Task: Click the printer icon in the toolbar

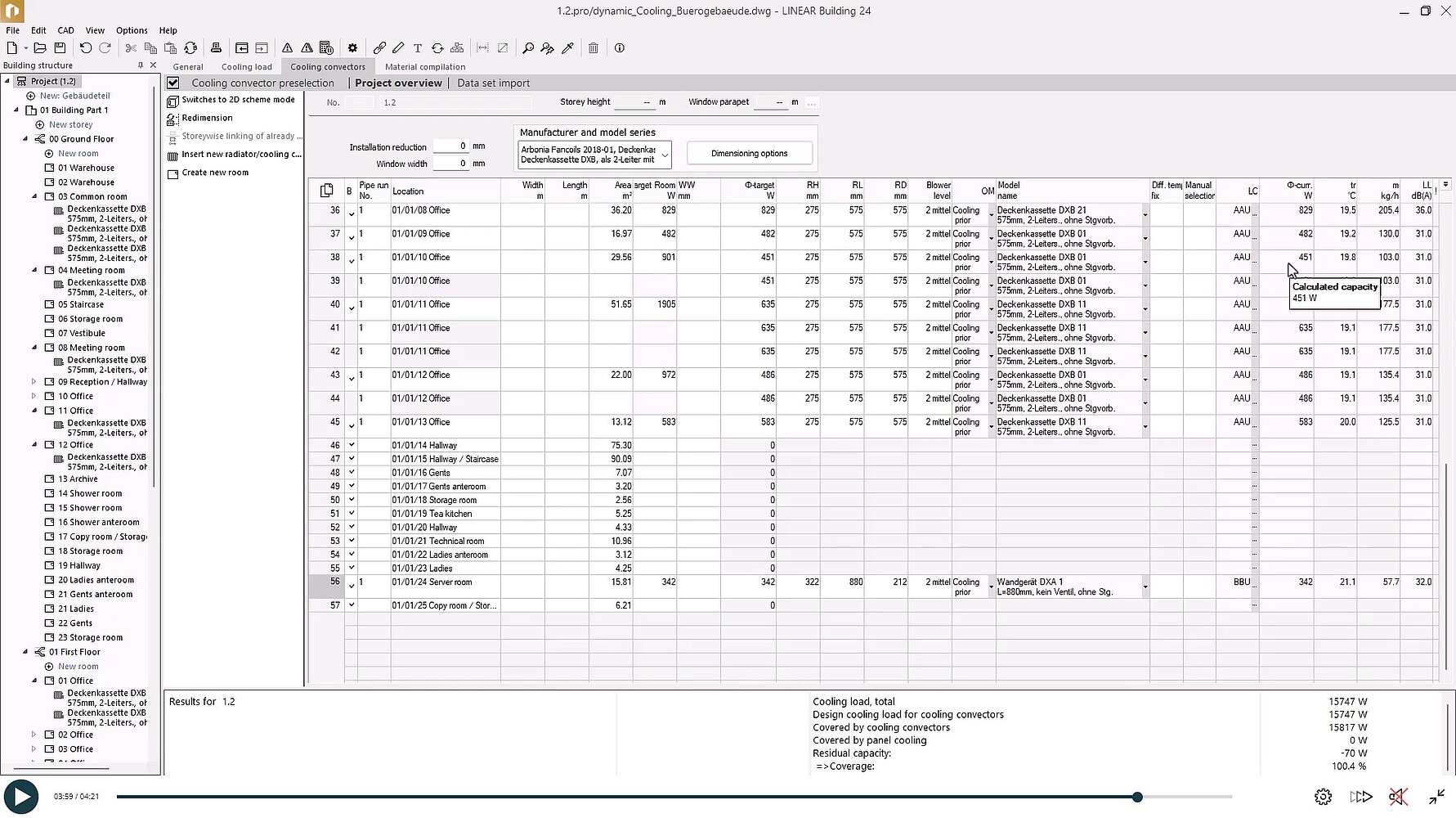Action: (x=216, y=48)
